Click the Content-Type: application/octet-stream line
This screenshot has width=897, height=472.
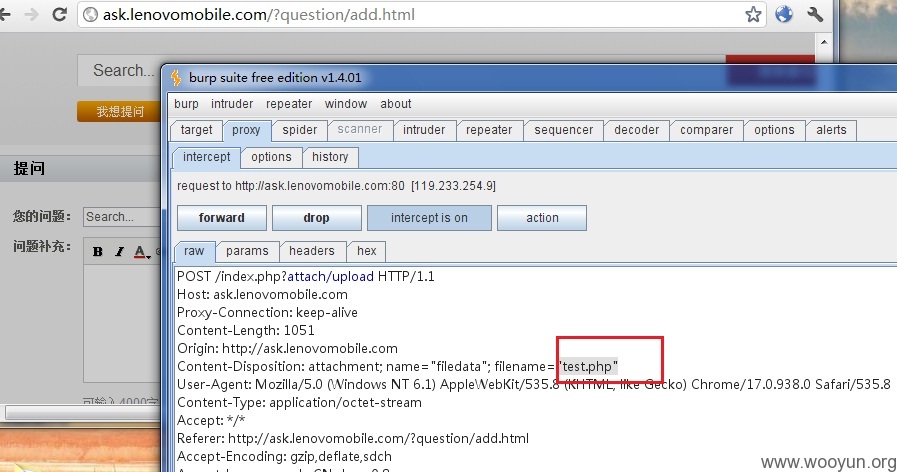click(299, 402)
